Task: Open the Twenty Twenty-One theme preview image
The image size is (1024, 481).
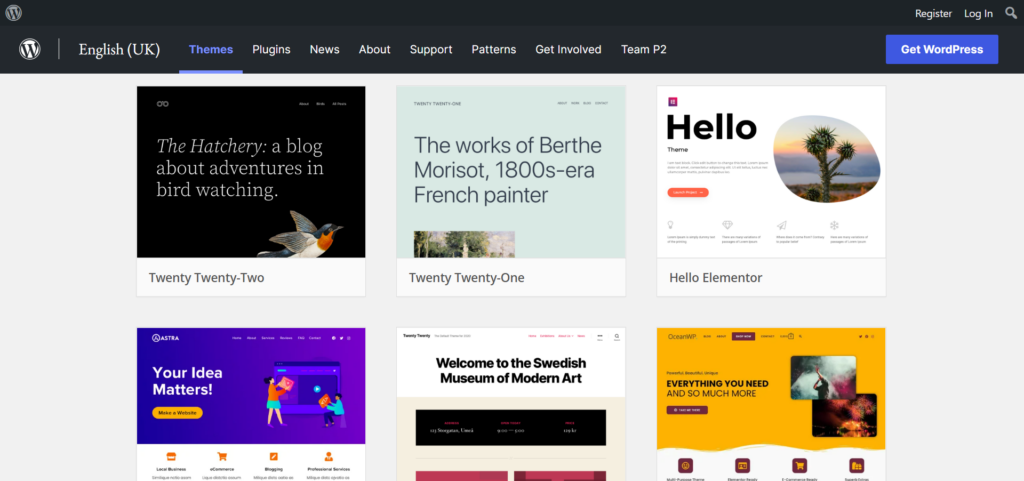Action: coord(511,172)
